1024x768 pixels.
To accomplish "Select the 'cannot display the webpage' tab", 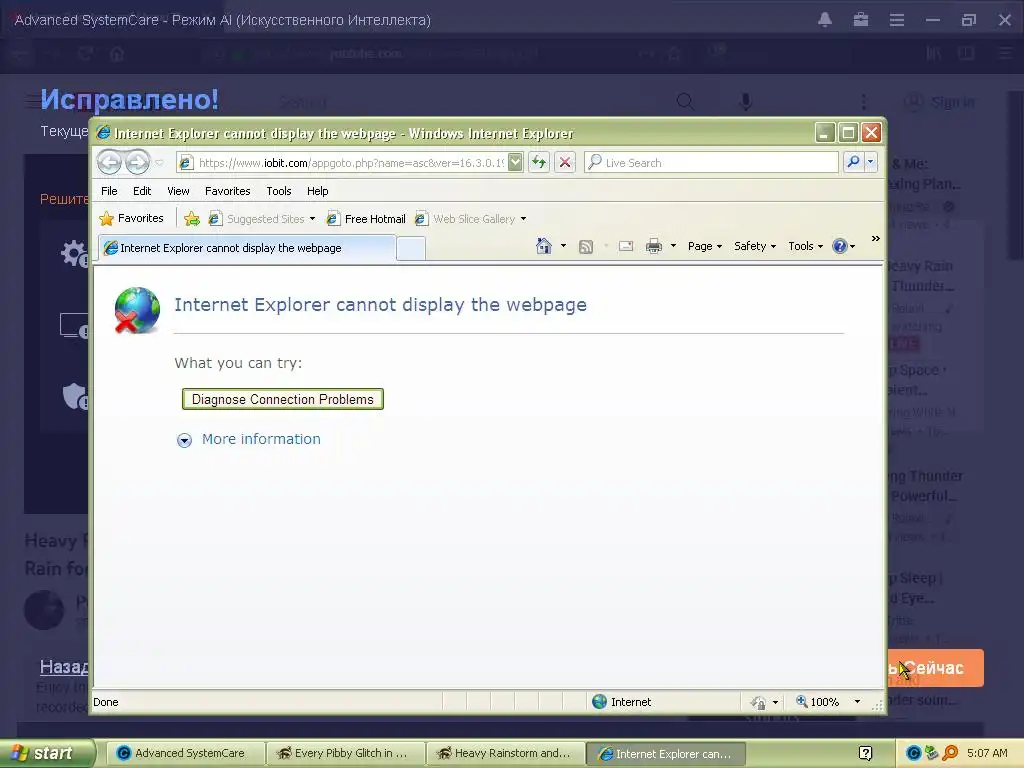I will (x=247, y=248).
